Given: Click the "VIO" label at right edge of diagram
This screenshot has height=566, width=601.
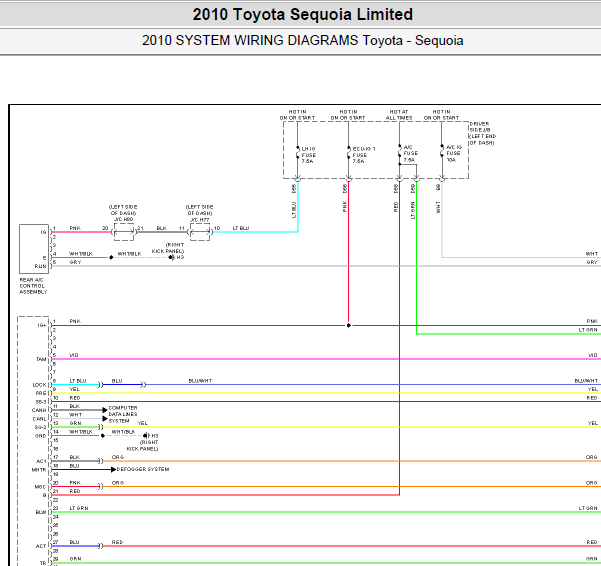Looking at the screenshot, I should click(593, 355).
